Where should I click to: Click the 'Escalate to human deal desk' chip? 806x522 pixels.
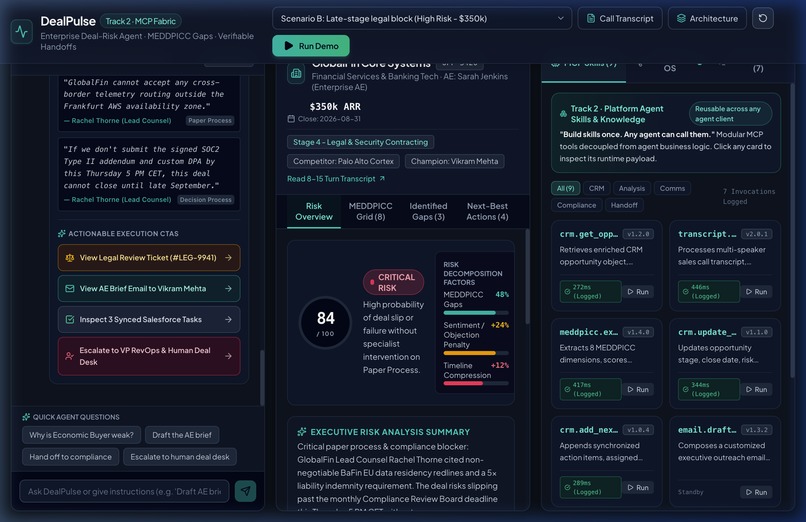[180, 457]
